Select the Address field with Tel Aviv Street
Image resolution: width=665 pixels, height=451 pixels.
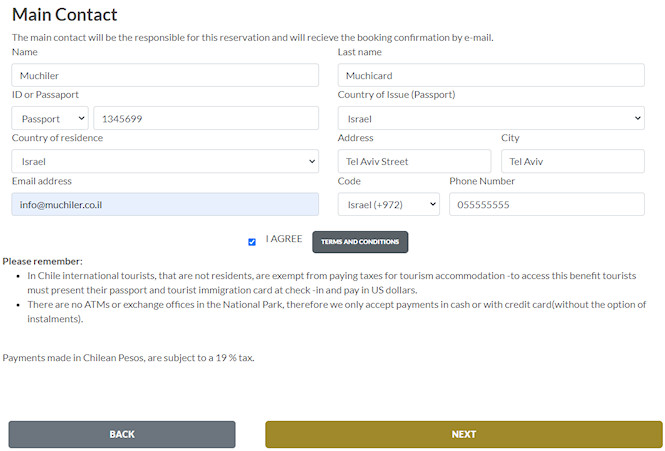pyautogui.click(x=415, y=161)
